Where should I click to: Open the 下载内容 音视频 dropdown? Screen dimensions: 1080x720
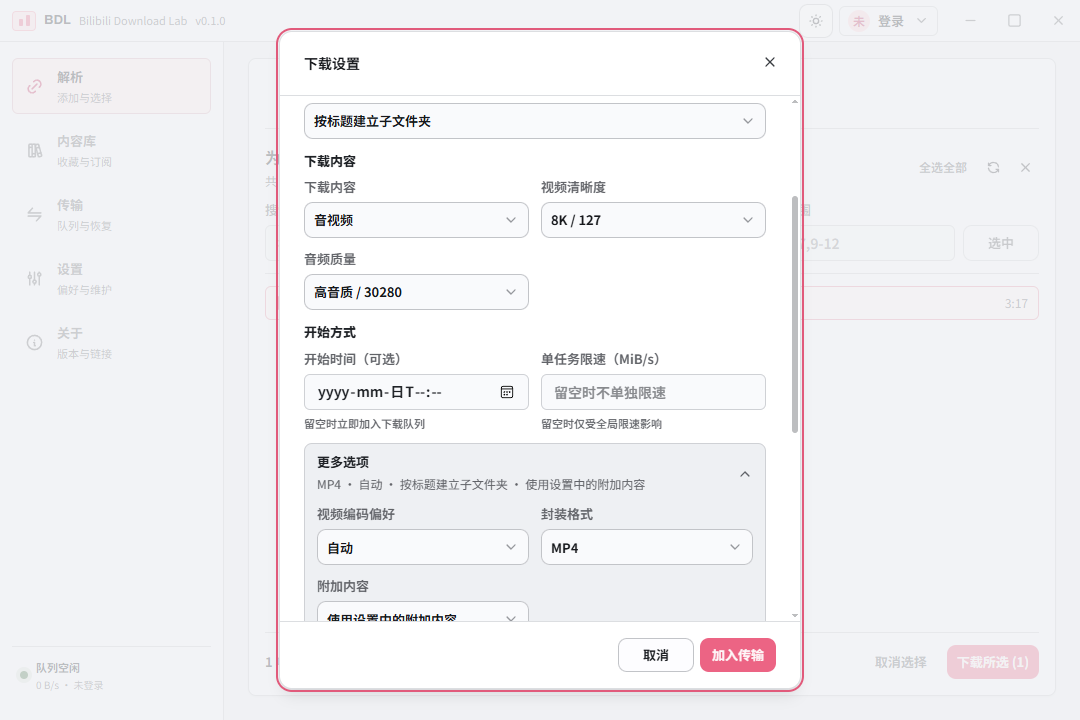click(416, 220)
